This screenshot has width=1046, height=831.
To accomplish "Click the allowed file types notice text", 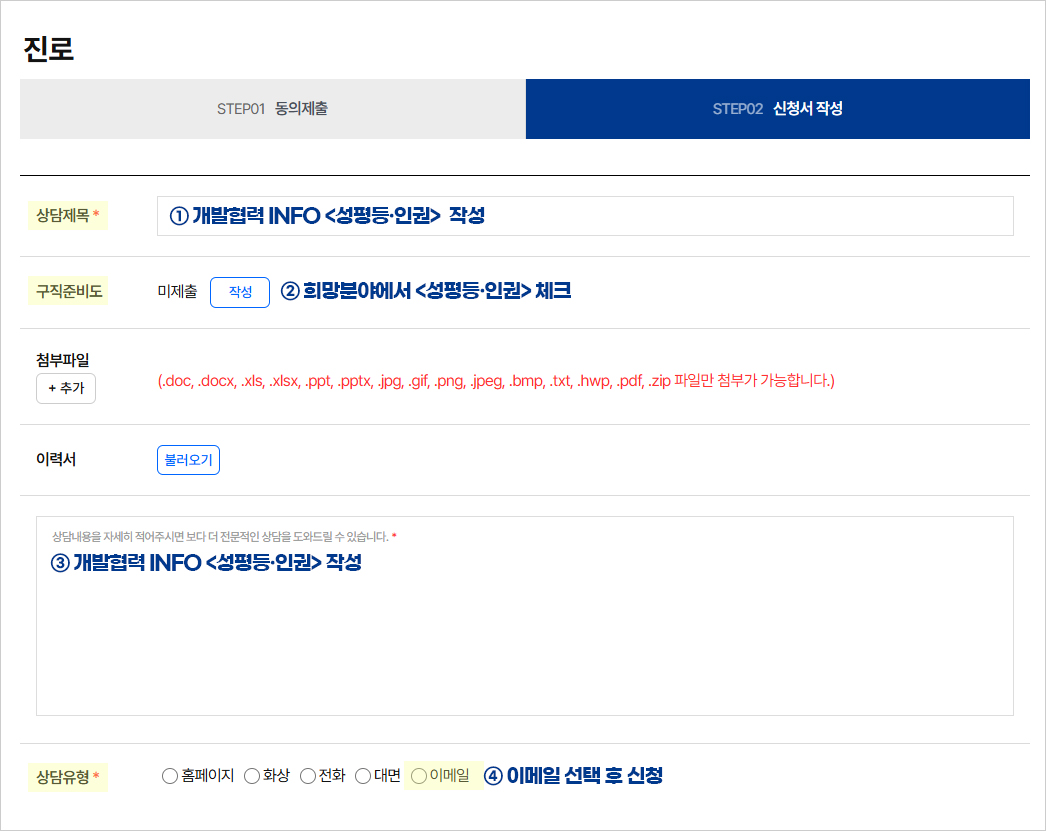I will point(496,381).
